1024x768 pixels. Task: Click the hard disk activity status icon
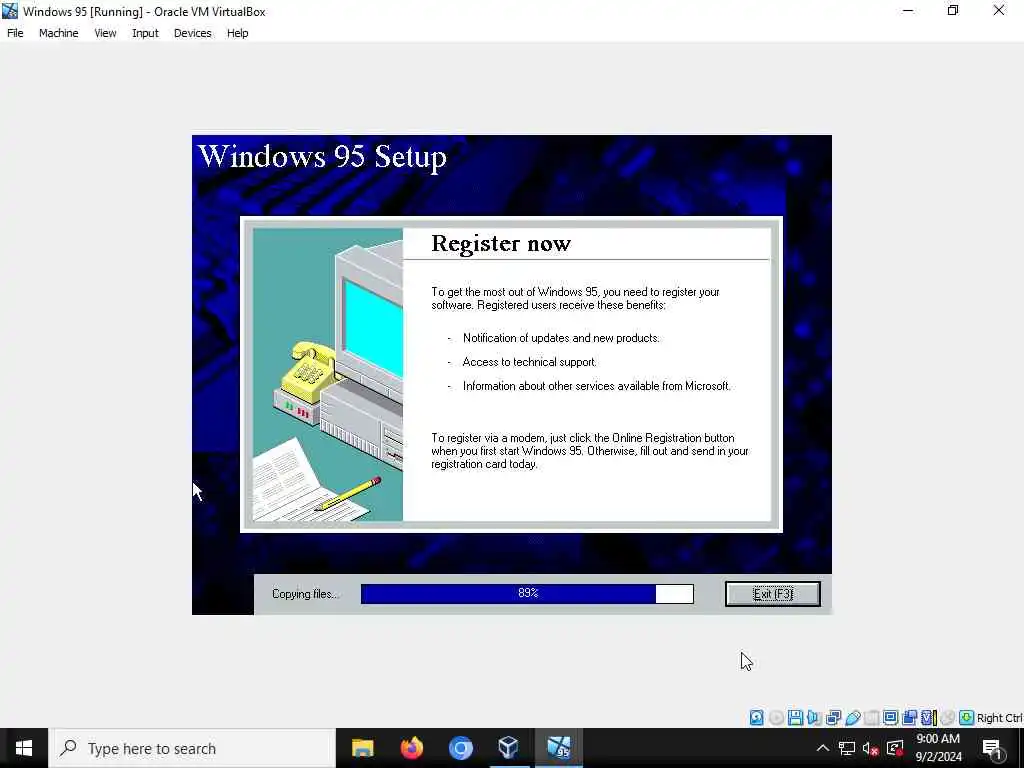coord(756,718)
